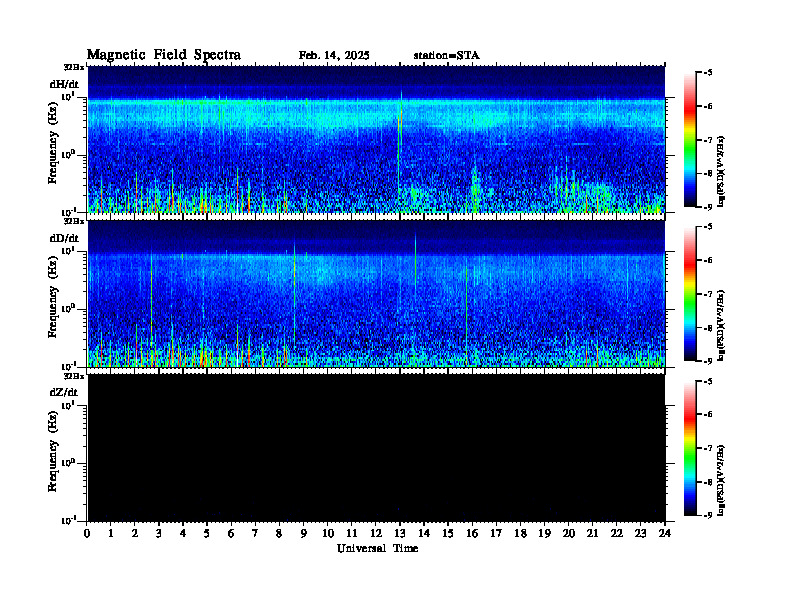This screenshot has height=612, width=792.
Task: Click the -6 value on the dD/dt color bar
Action: [x=708, y=260]
